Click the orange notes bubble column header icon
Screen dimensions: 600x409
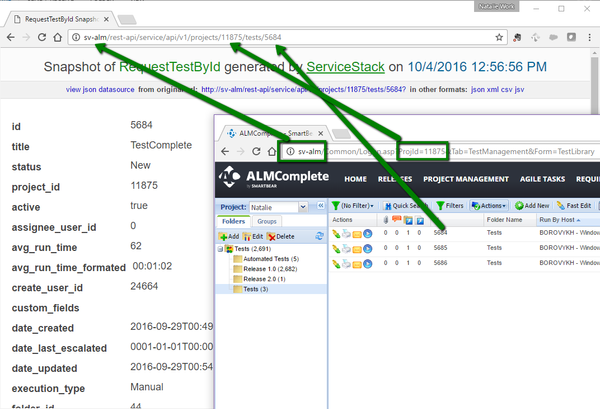[x=396, y=220]
